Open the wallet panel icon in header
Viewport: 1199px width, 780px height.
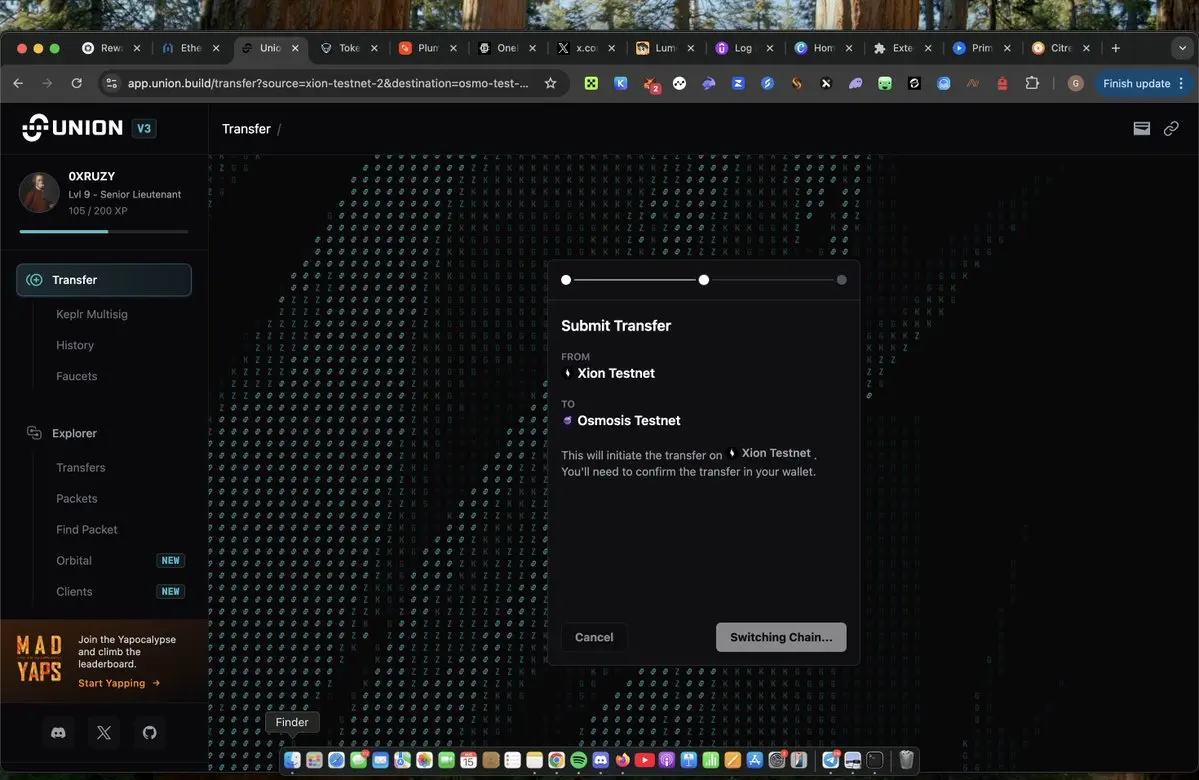tap(1141, 128)
